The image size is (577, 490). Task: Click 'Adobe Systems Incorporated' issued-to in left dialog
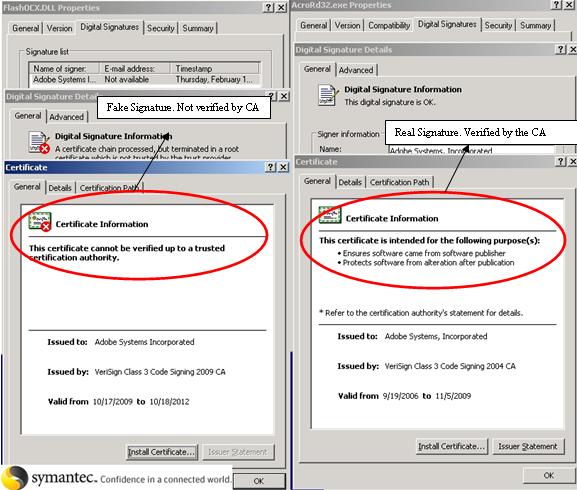tap(144, 342)
